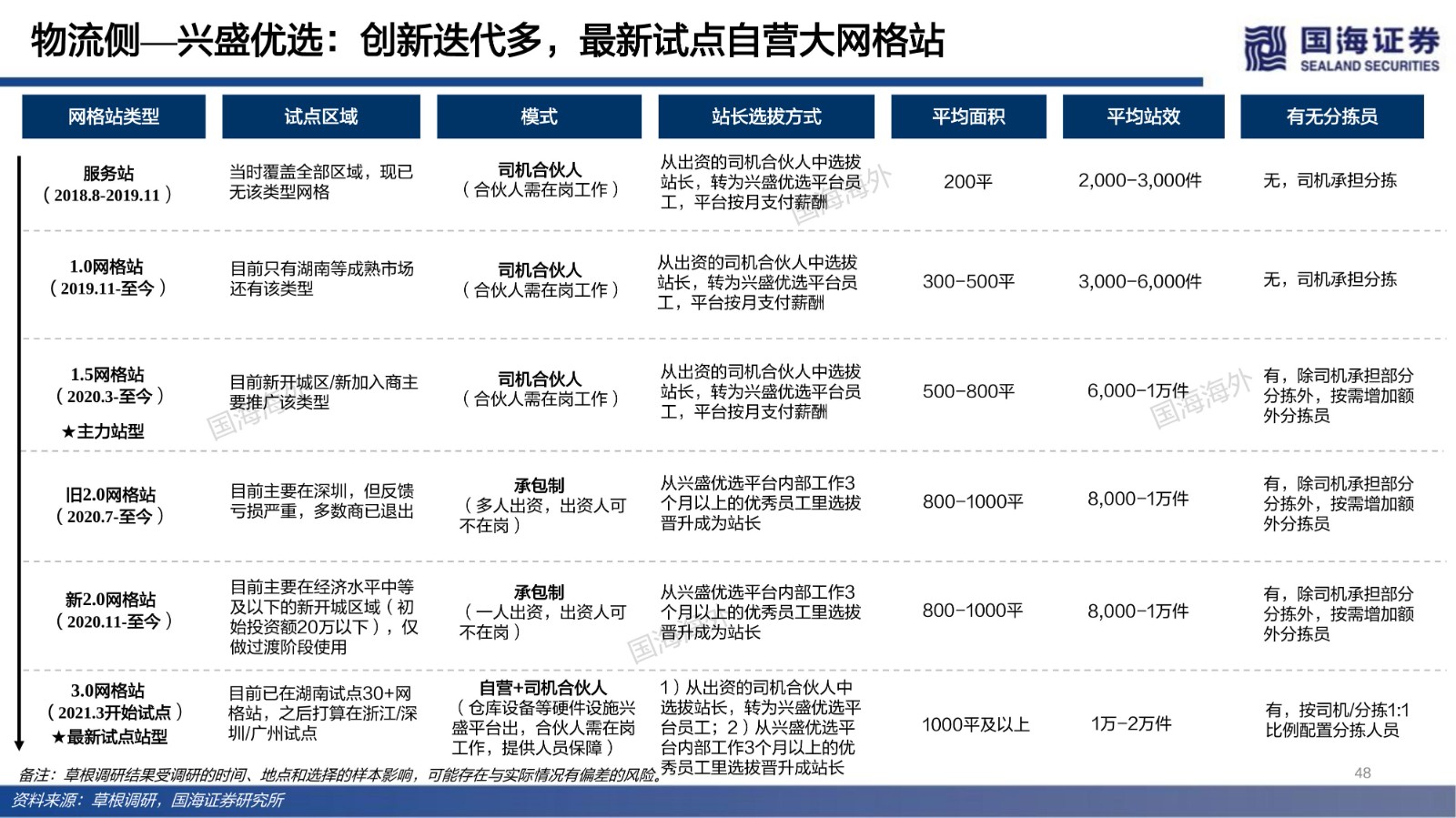Click 8,000-1万件 in 旧2.0网格站 row
Screen dimensions: 1456x818
click(x=1138, y=500)
